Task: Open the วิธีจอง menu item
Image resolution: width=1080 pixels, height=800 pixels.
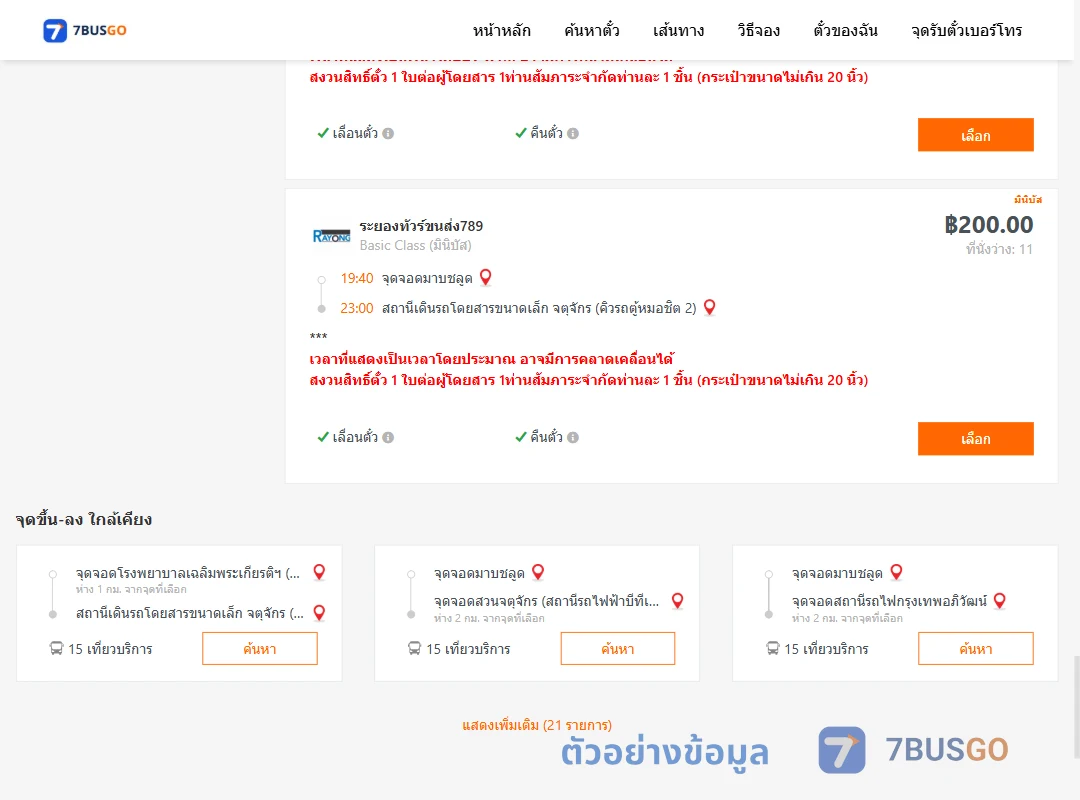Action: (x=758, y=30)
